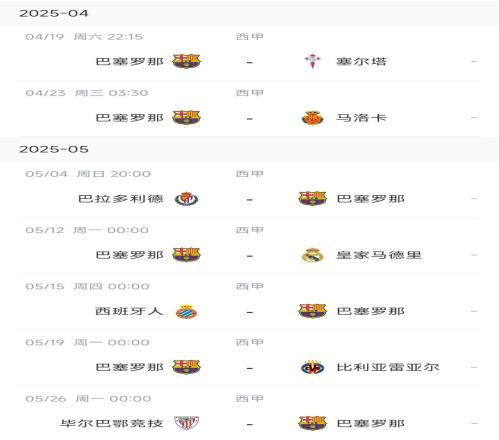Screen dimensions: 500x440
Task: Click the Villarreal crest icon
Action: click(312, 368)
